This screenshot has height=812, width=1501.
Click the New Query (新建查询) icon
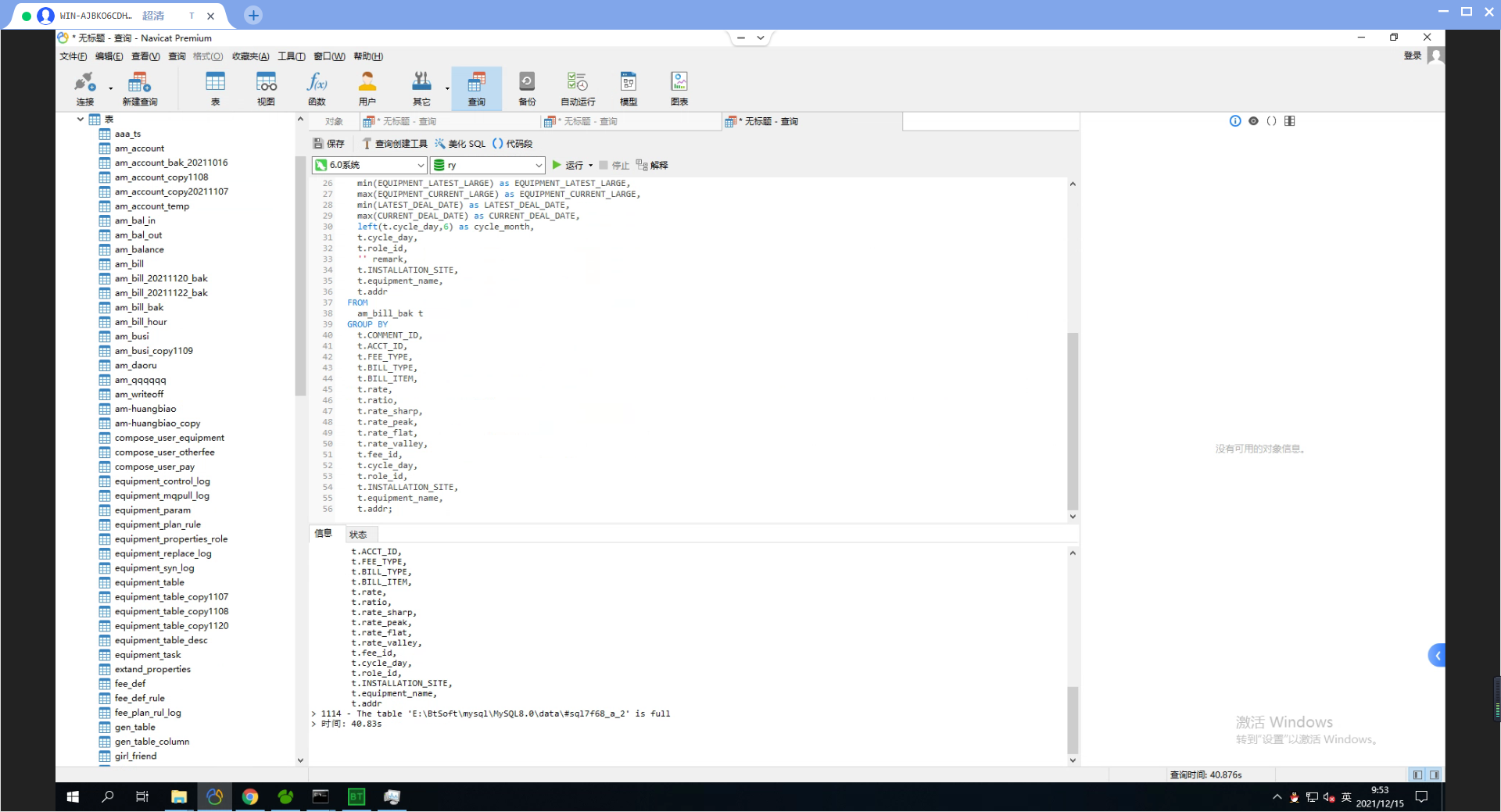point(140,88)
